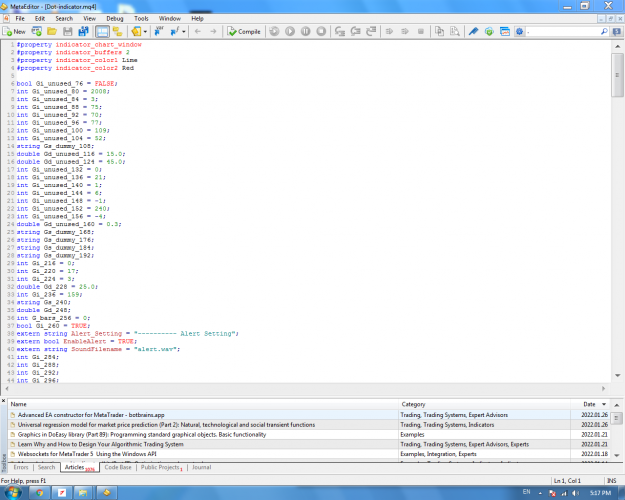The width and height of the screenshot is (625, 500).
Task: Select the Articles tab
Action: [x=79, y=467]
